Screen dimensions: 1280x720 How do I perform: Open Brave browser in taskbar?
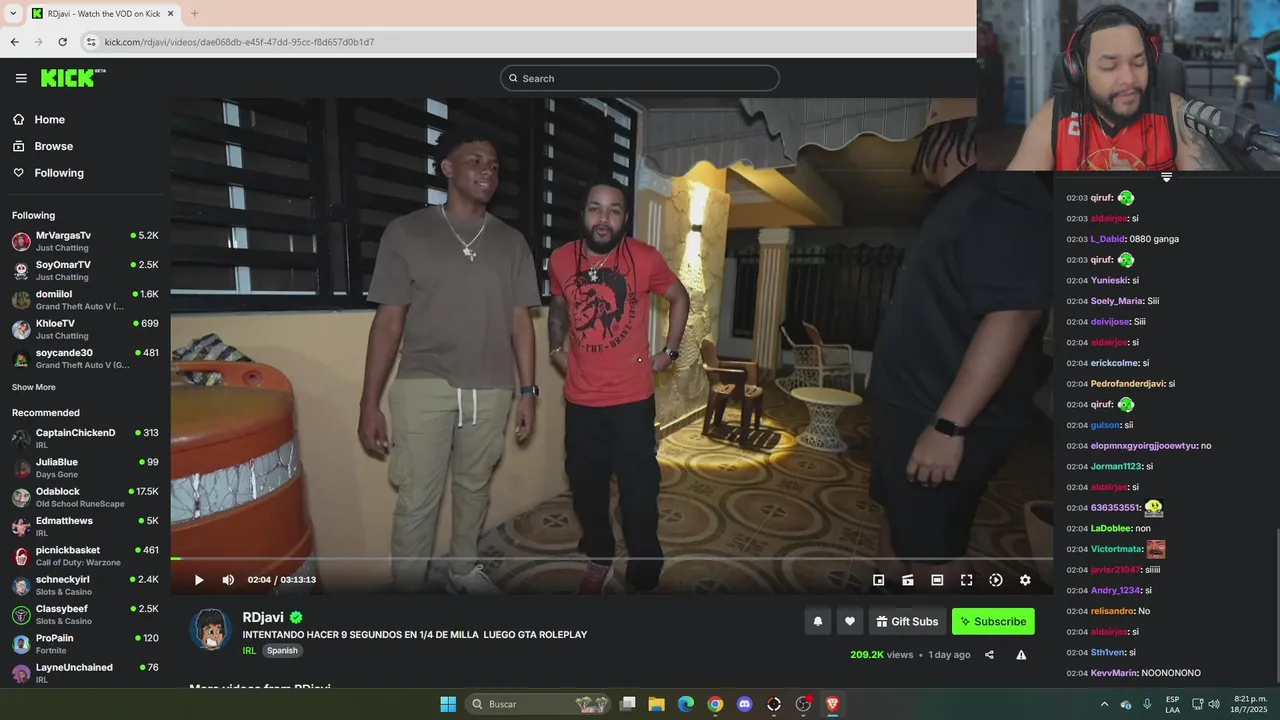point(832,704)
